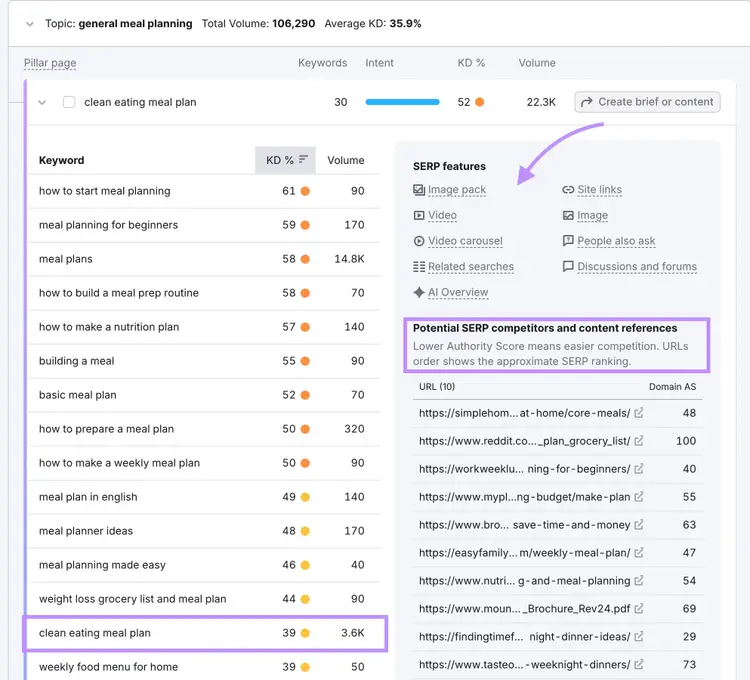Click the Volume column header in keyword table
The height and width of the screenshot is (680, 750).
click(x=345, y=160)
